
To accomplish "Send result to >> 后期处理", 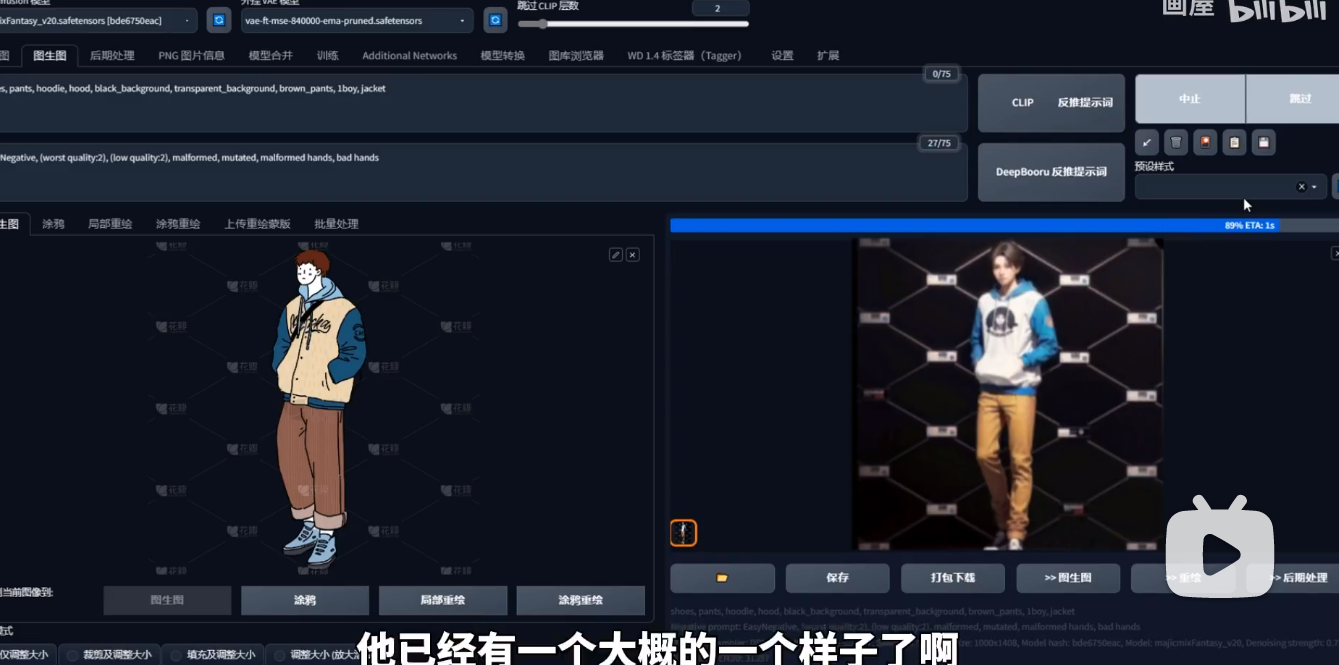I will click(1293, 578).
